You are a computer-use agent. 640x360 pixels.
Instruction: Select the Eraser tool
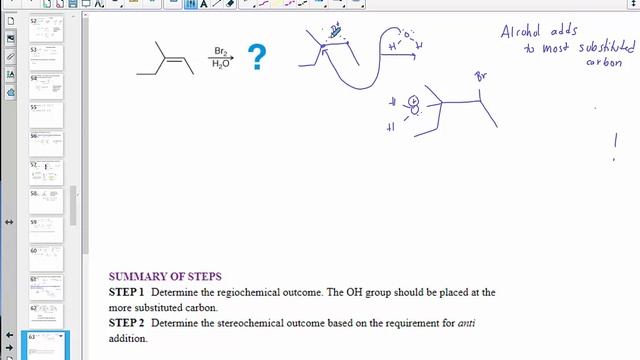point(230,4)
